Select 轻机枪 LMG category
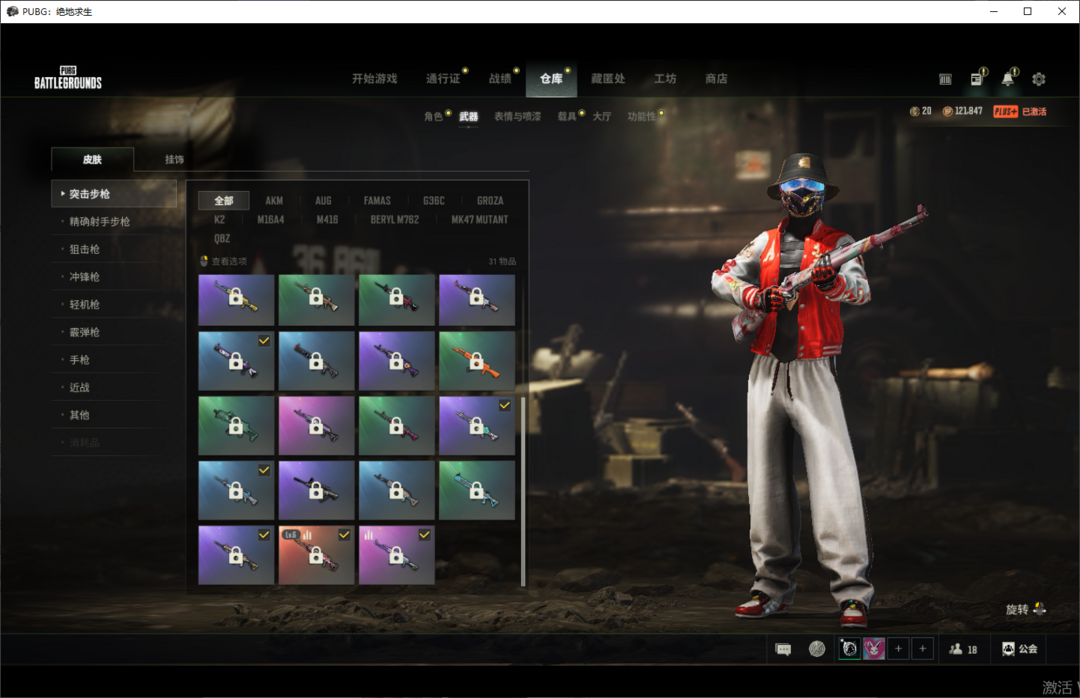Image resolution: width=1080 pixels, height=698 pixels. 114,304
